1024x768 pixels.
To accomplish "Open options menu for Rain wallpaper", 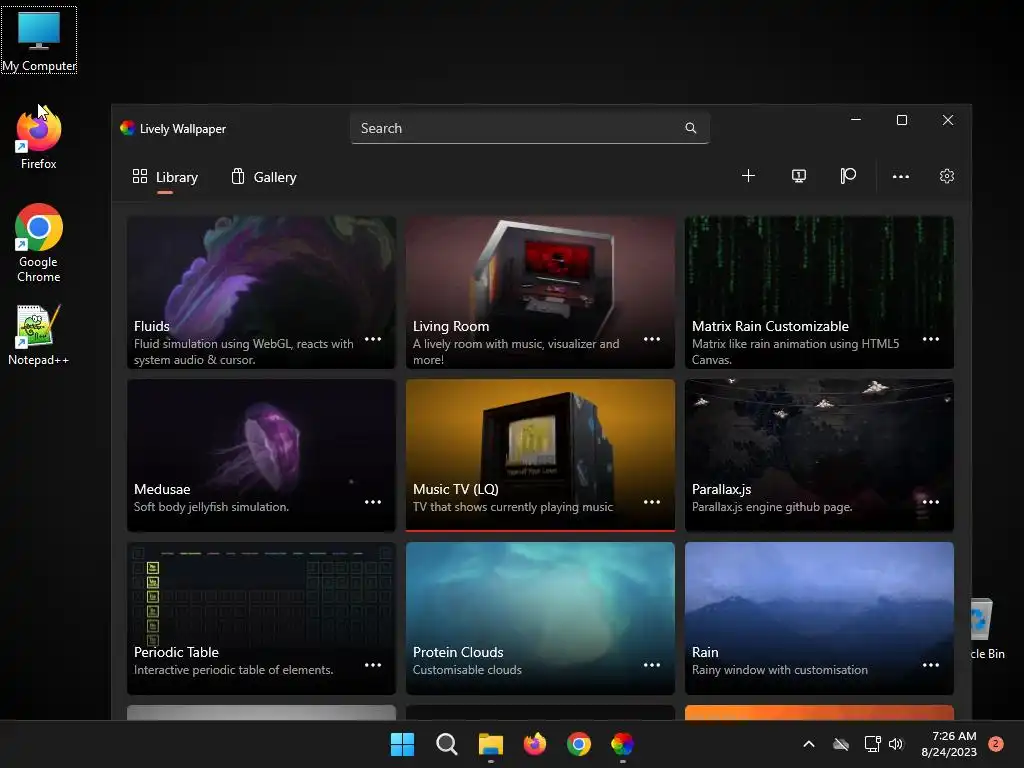I will point(931,665).
